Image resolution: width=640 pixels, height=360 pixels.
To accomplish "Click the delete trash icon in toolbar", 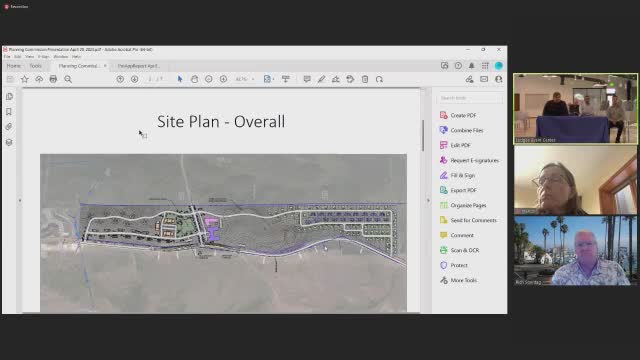I will (365, 79).
